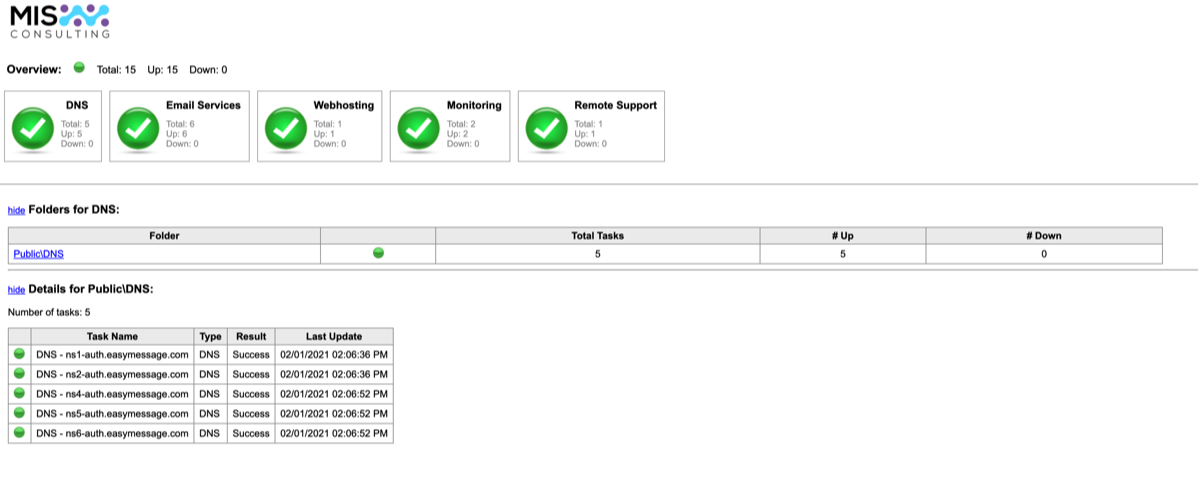Hide the Folders for DNS section
The image size is (1198, 482).
point(16,211)
